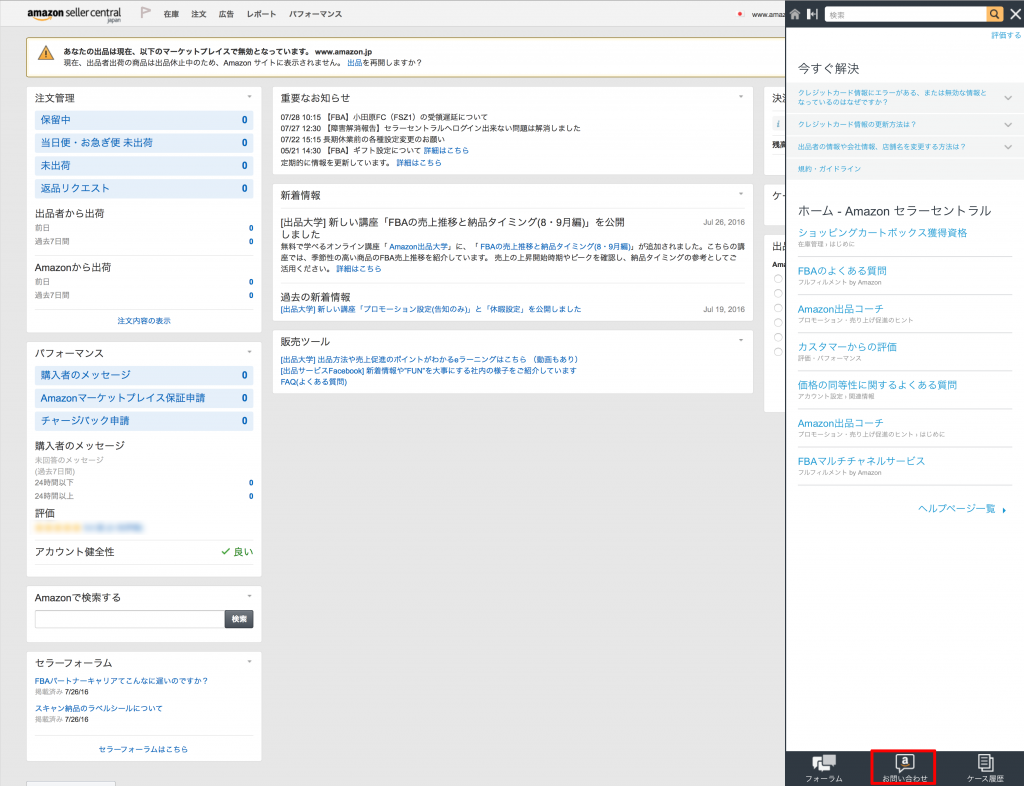This screenshot has height=786, width=1024.
Task: Close the help panel with the X
Action: (x=1015, y=14)
